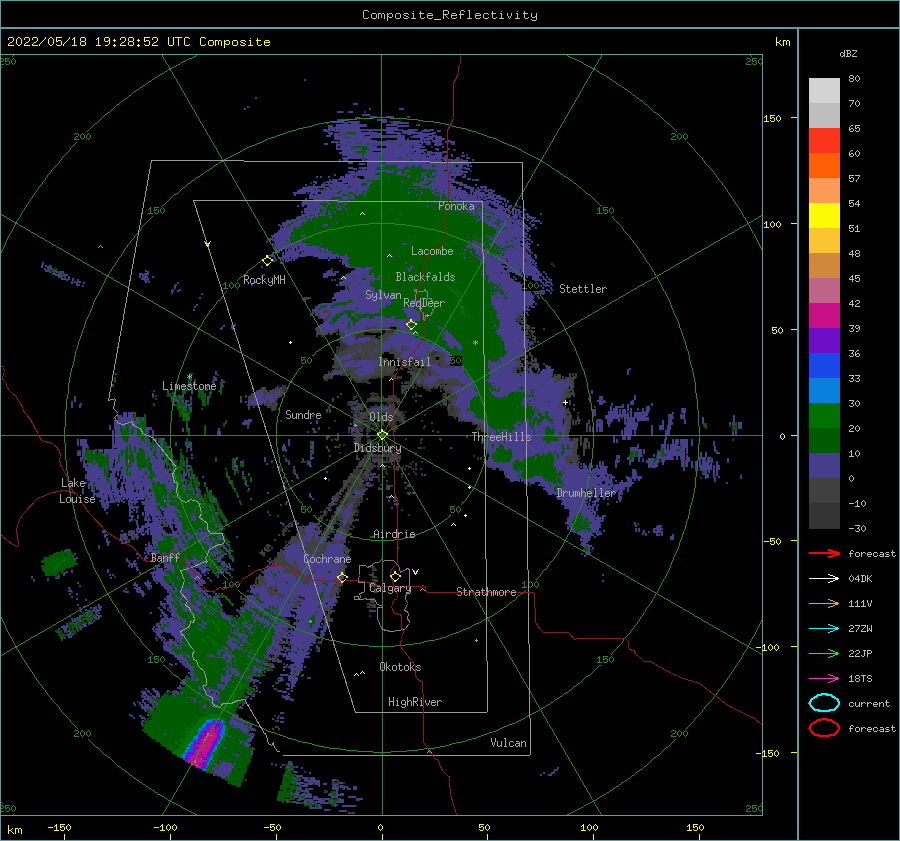Click the red forecast arrow in legend
Screen dimensions: 900x841
[x=824, y=553]
